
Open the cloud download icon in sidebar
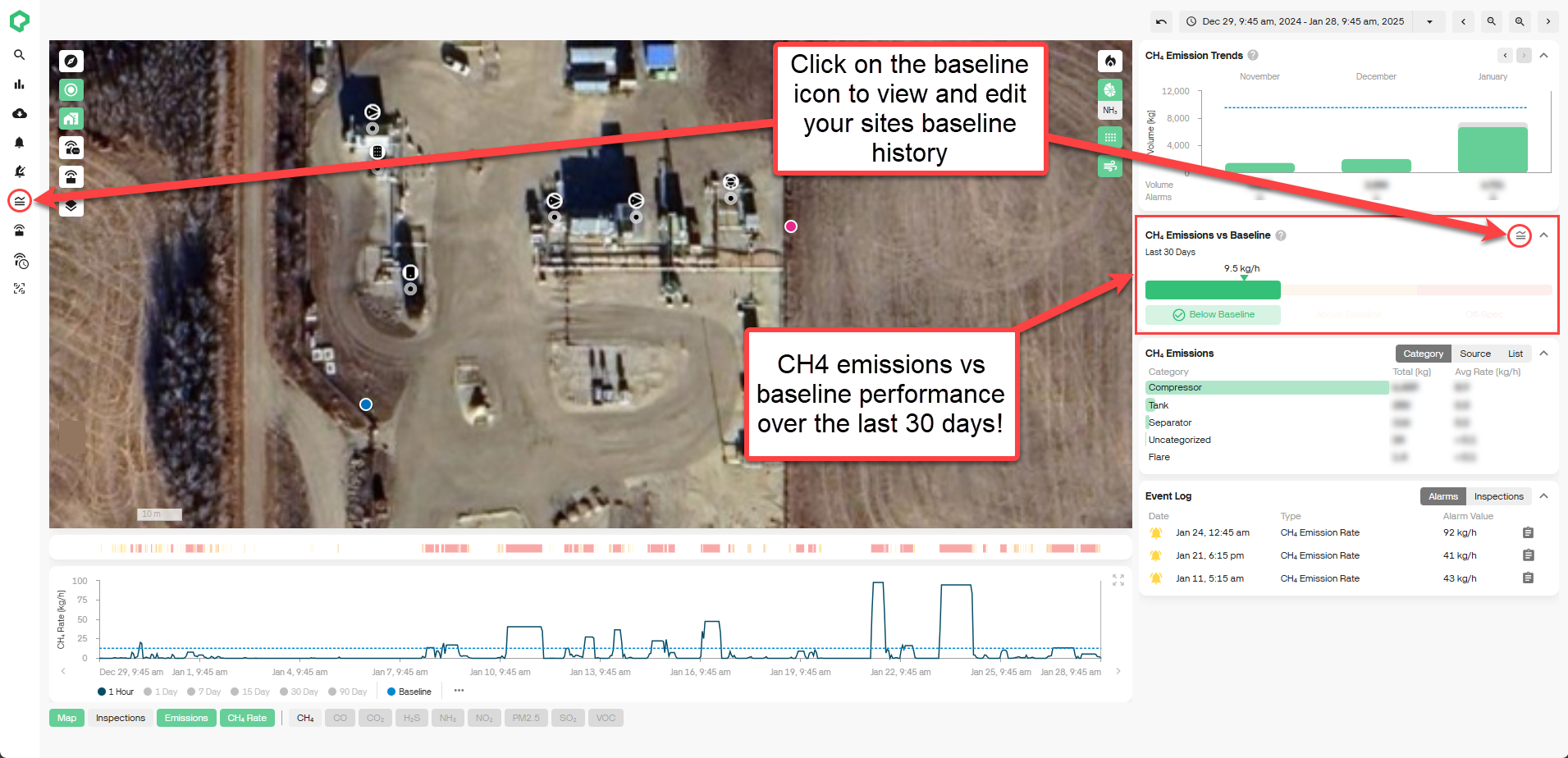pos(20,113)
